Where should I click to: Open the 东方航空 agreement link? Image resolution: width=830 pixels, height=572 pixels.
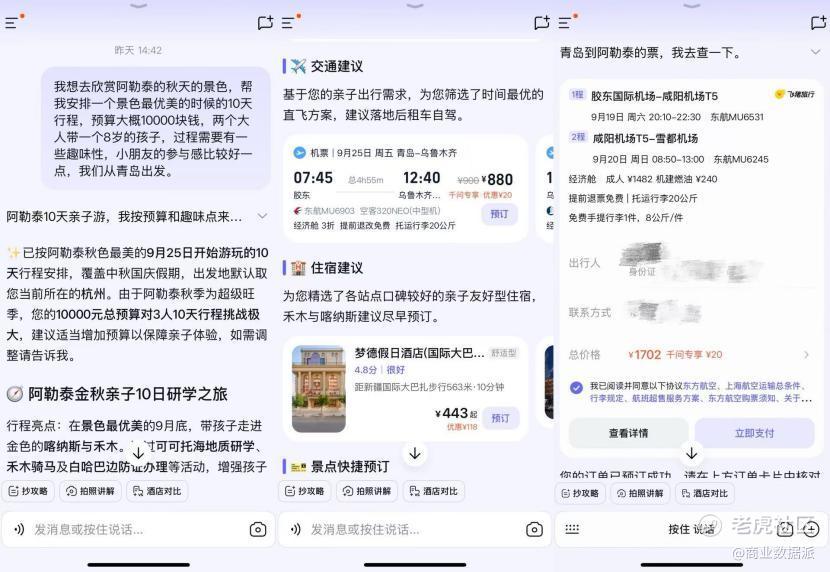698,386
